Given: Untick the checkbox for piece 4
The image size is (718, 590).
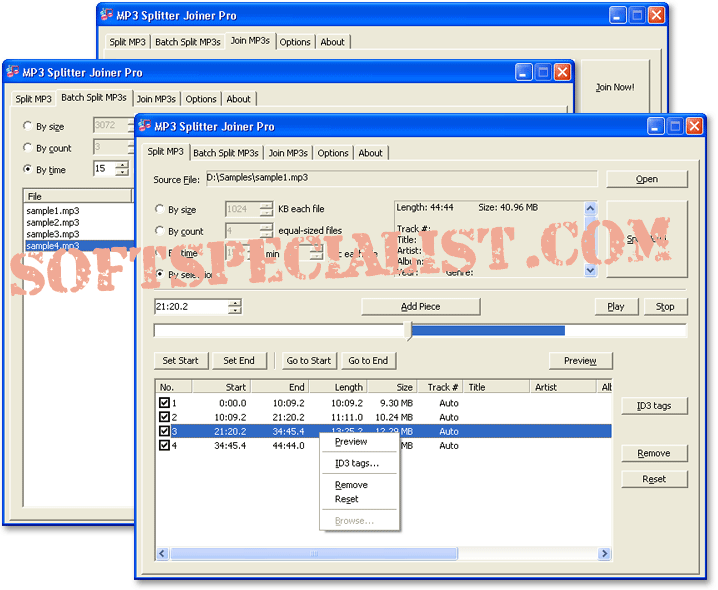Looking at the screenshot, I should [164, 445].
